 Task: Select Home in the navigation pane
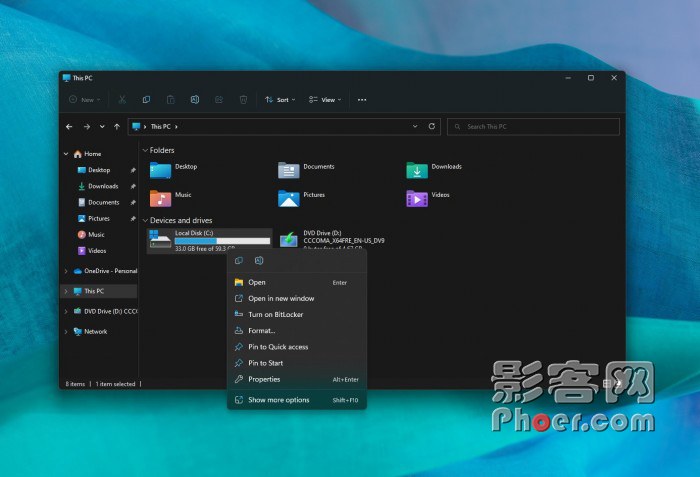click(93, 154)
